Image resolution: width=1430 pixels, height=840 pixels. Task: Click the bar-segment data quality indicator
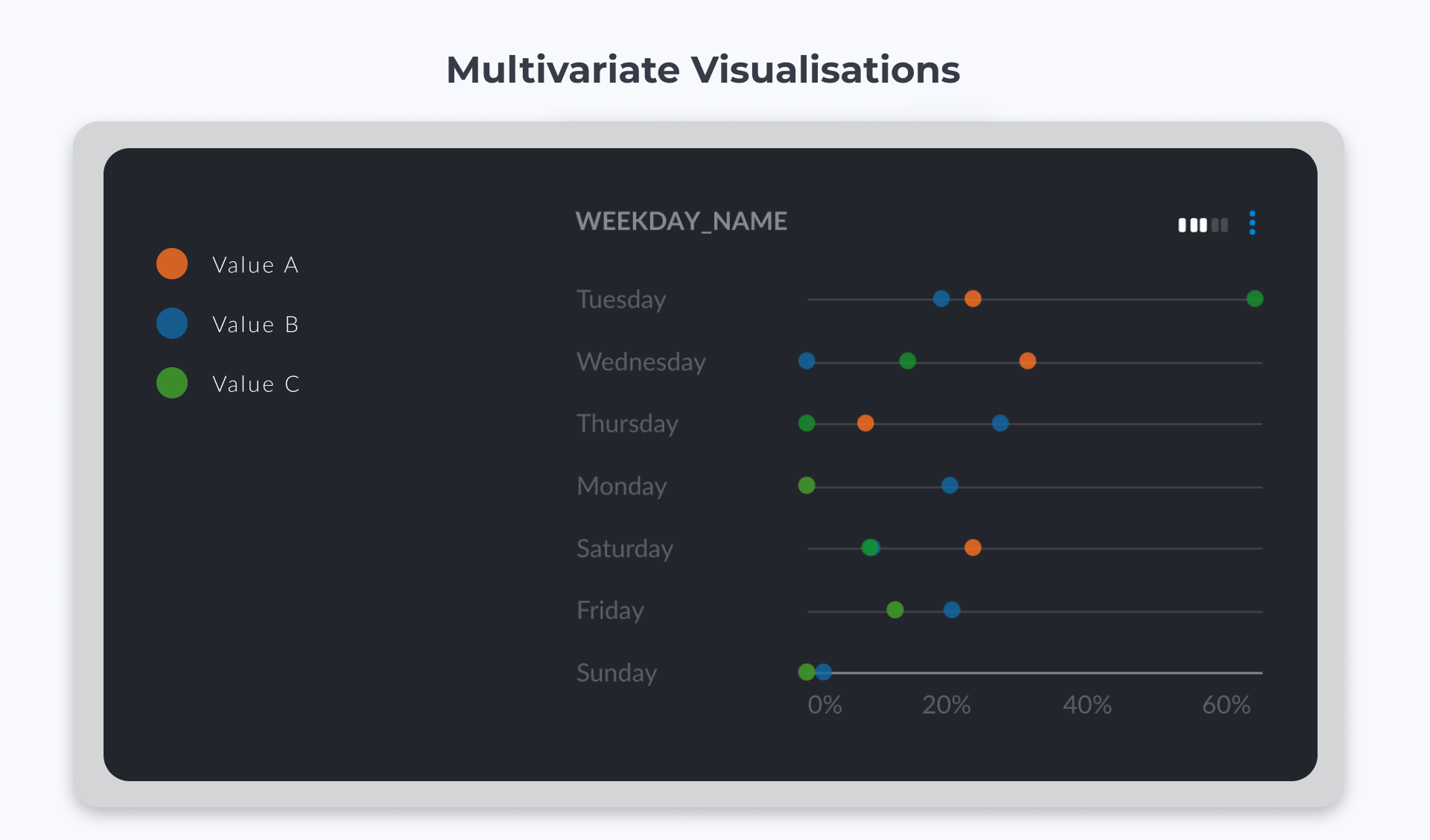[x=1202, y=225]
